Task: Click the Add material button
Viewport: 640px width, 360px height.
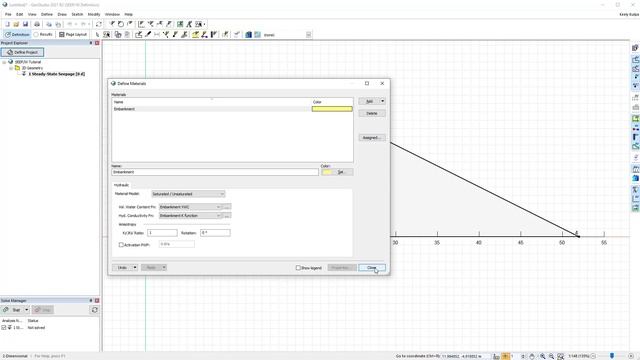Action: pos(369,101)
